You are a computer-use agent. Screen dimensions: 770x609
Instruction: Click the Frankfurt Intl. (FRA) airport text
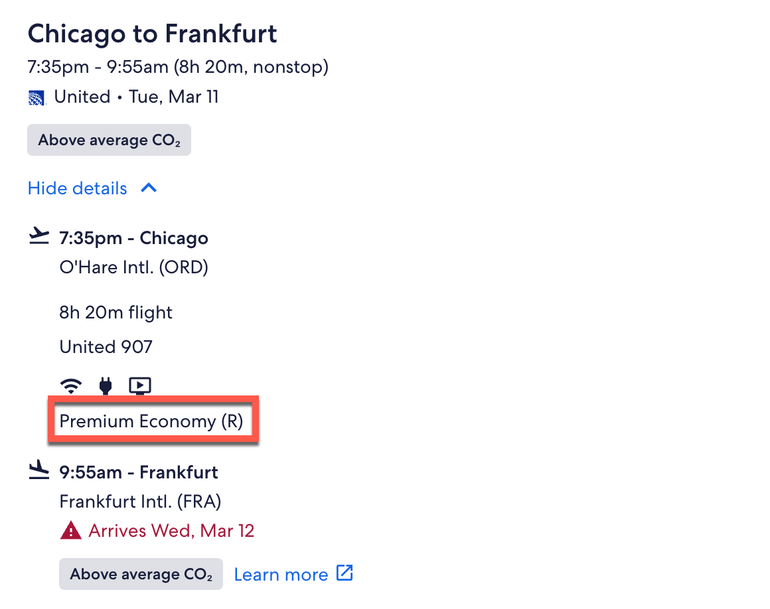[140, 501]
